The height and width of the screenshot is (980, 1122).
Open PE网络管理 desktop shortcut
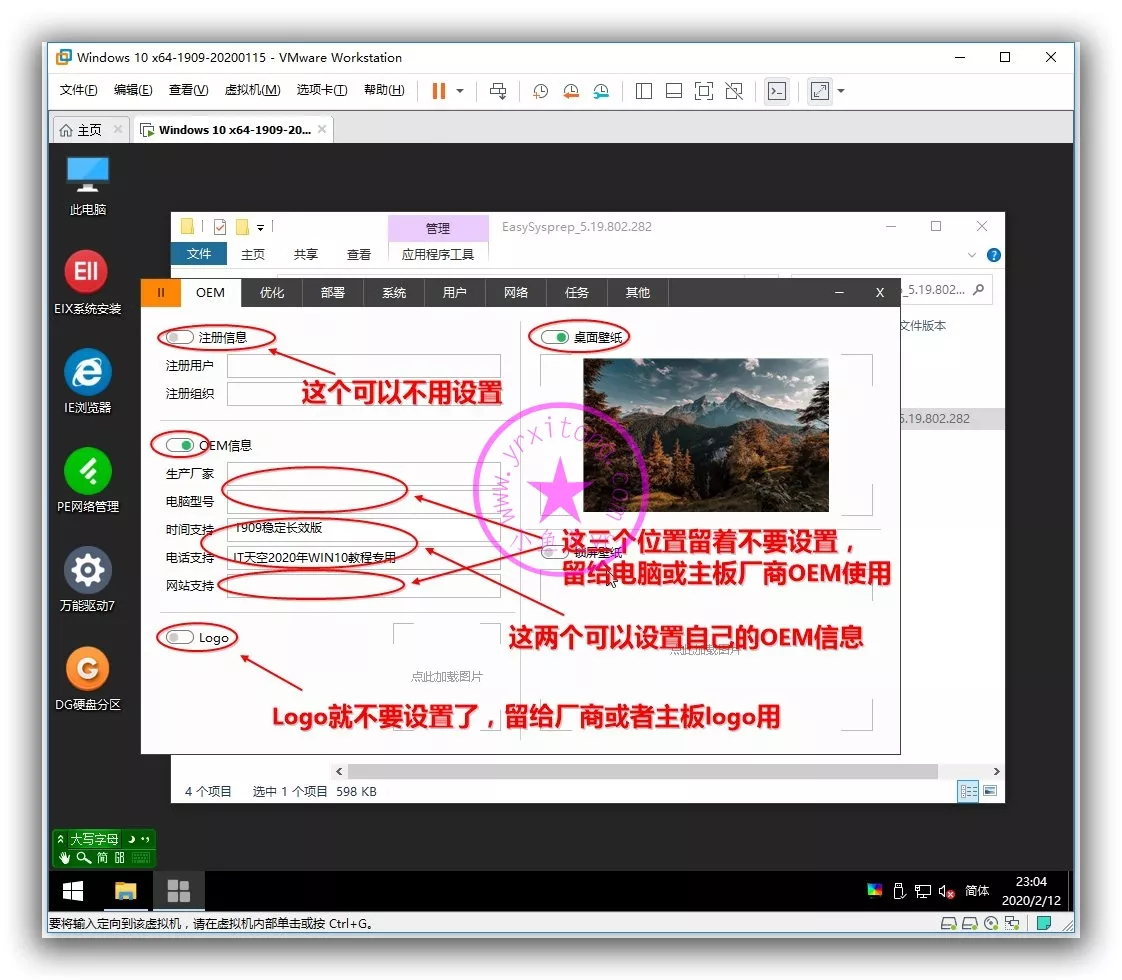88,471
